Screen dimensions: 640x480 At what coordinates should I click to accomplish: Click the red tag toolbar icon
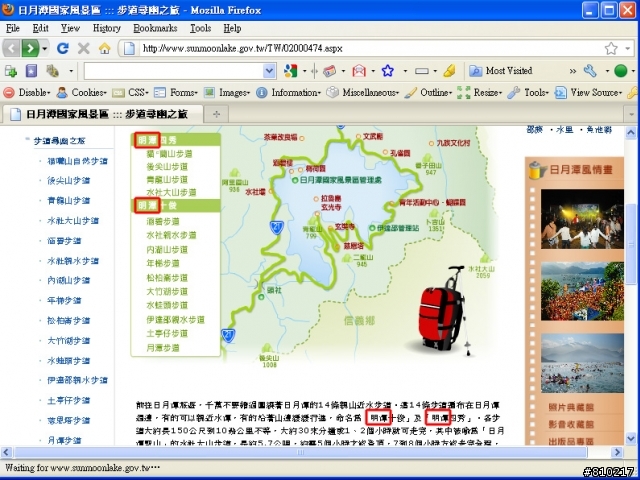click(x=329, y=71)
